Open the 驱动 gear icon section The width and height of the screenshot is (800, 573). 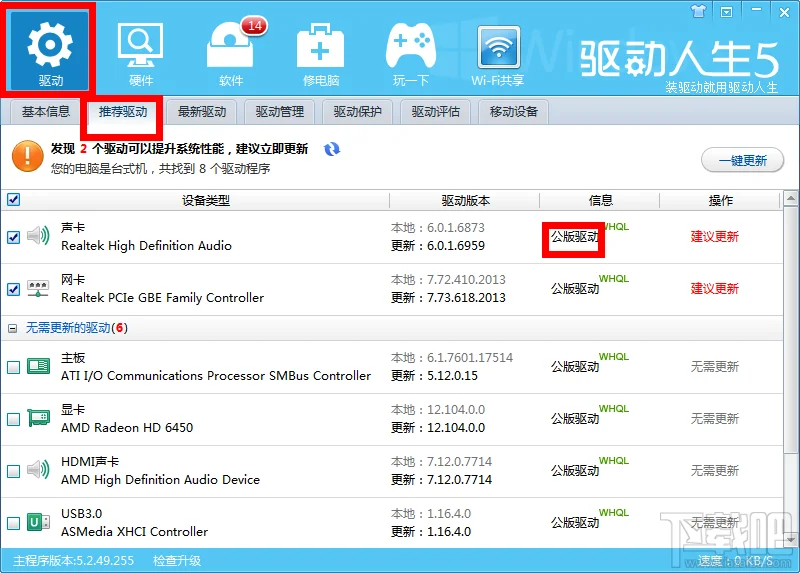[50, 48]
